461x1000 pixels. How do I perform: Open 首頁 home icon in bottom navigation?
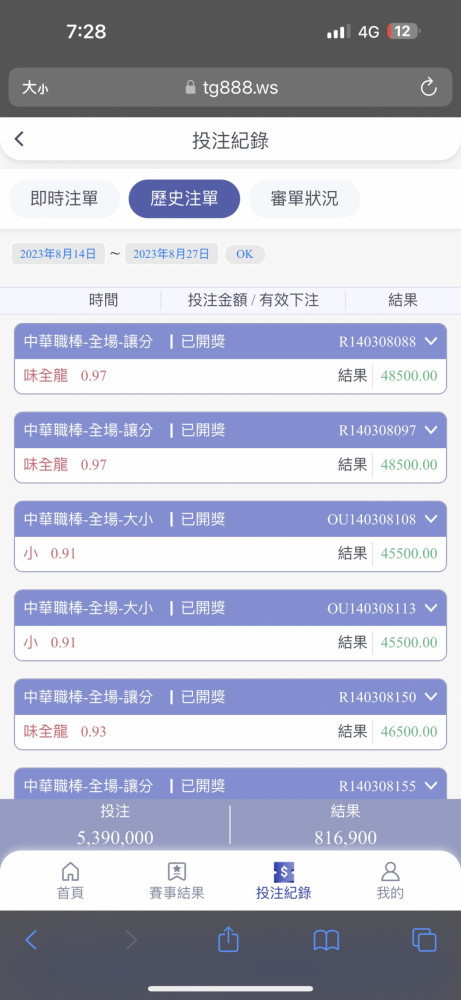click(70, 872)
